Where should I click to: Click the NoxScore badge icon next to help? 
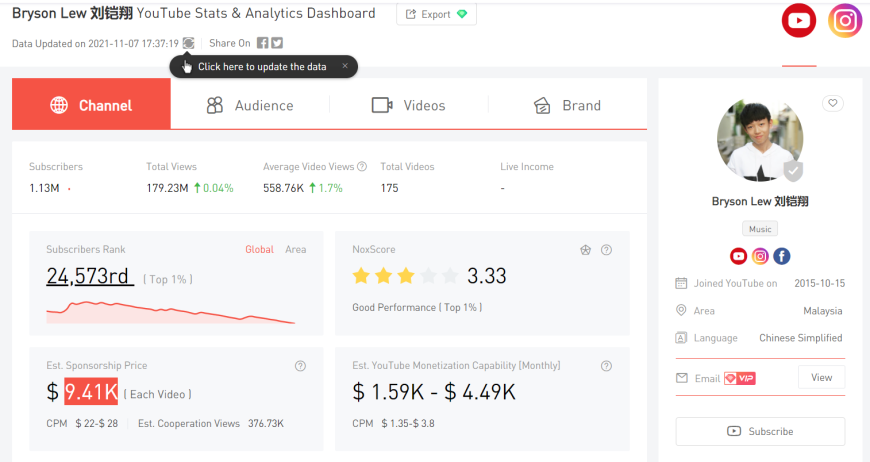pos(586,250)
